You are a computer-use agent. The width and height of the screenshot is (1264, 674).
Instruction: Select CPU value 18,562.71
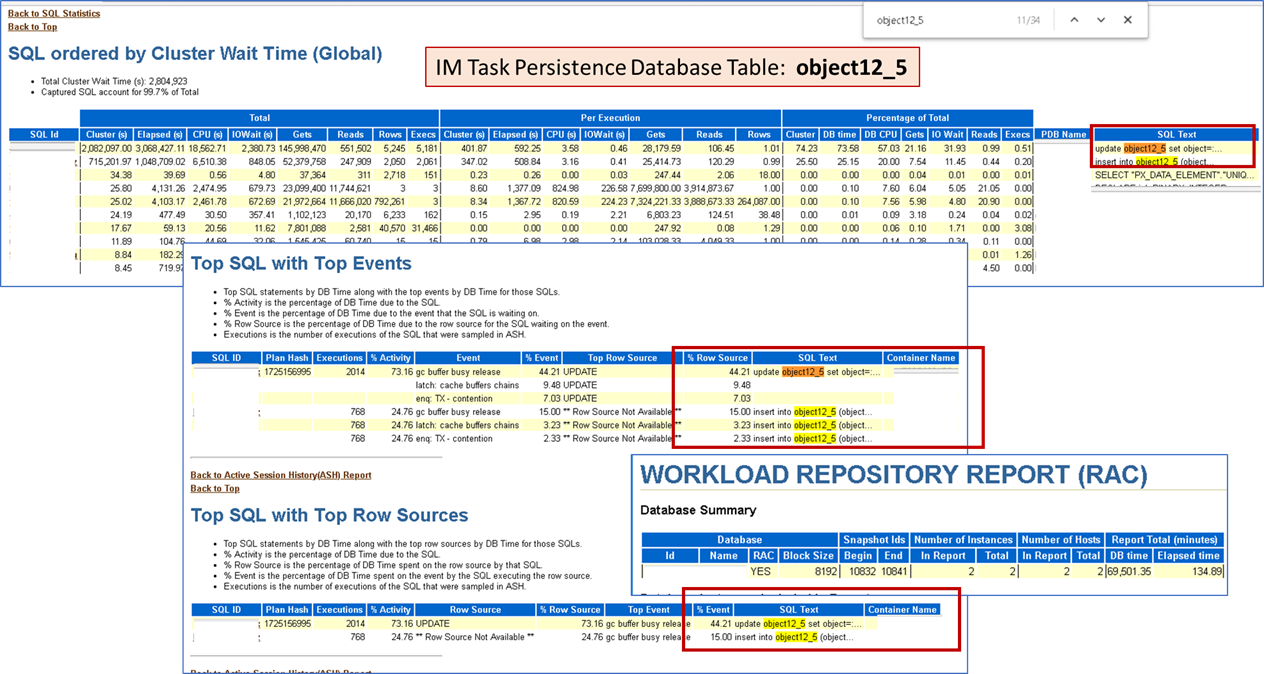207,149
